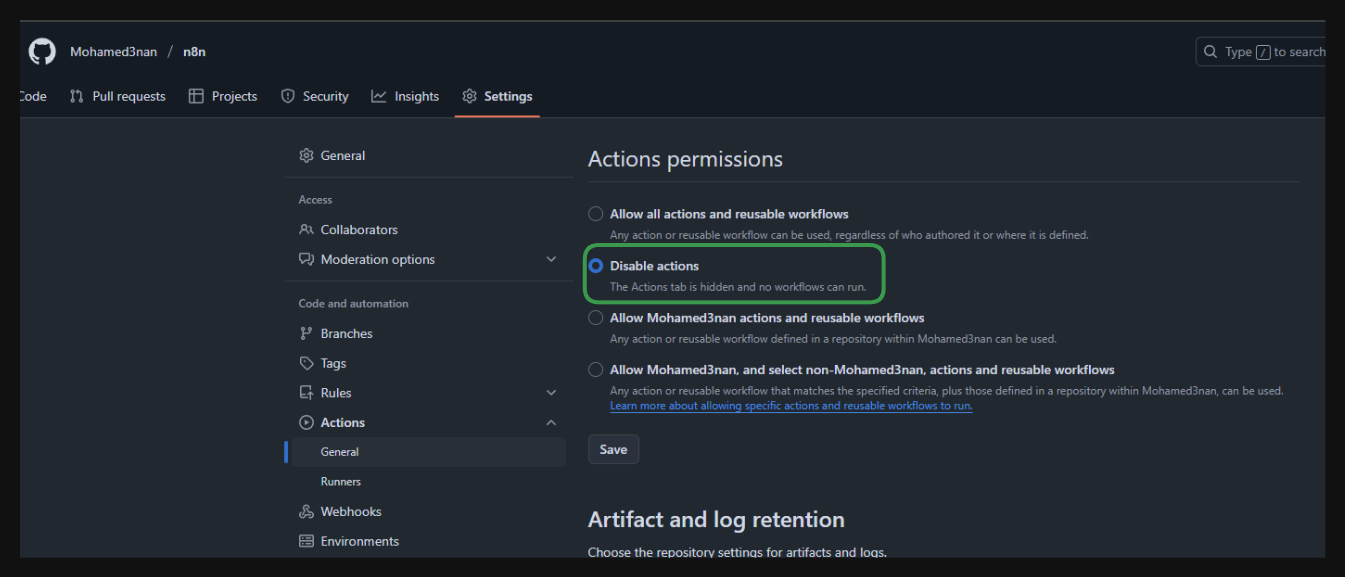Select the Disable actions radio button
This screenshot has height=577, width=1345.
coord(596,266)
